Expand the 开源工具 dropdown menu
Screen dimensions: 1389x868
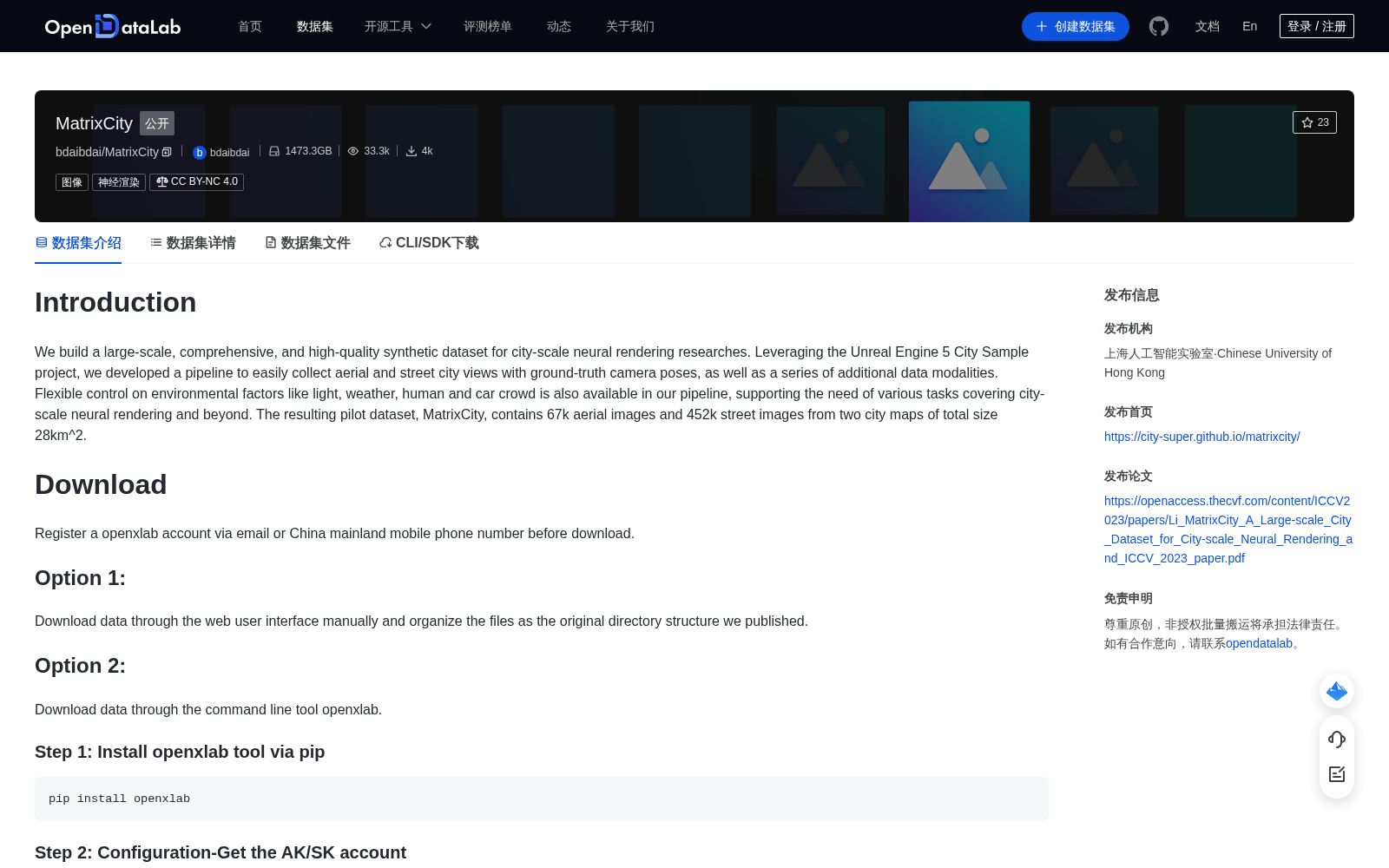click(x=398, y=26)
